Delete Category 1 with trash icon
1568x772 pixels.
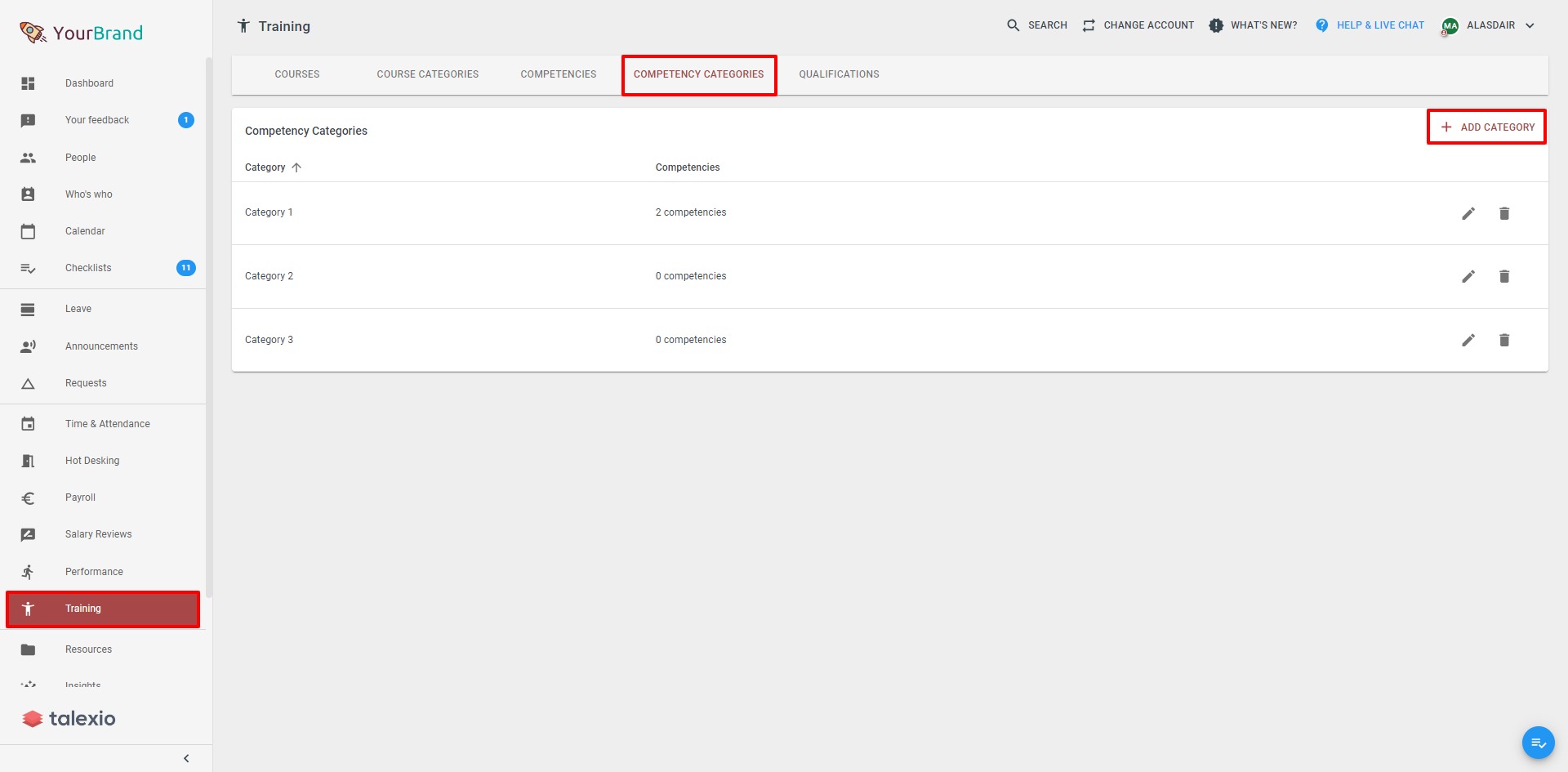[x=1504, y=213]
